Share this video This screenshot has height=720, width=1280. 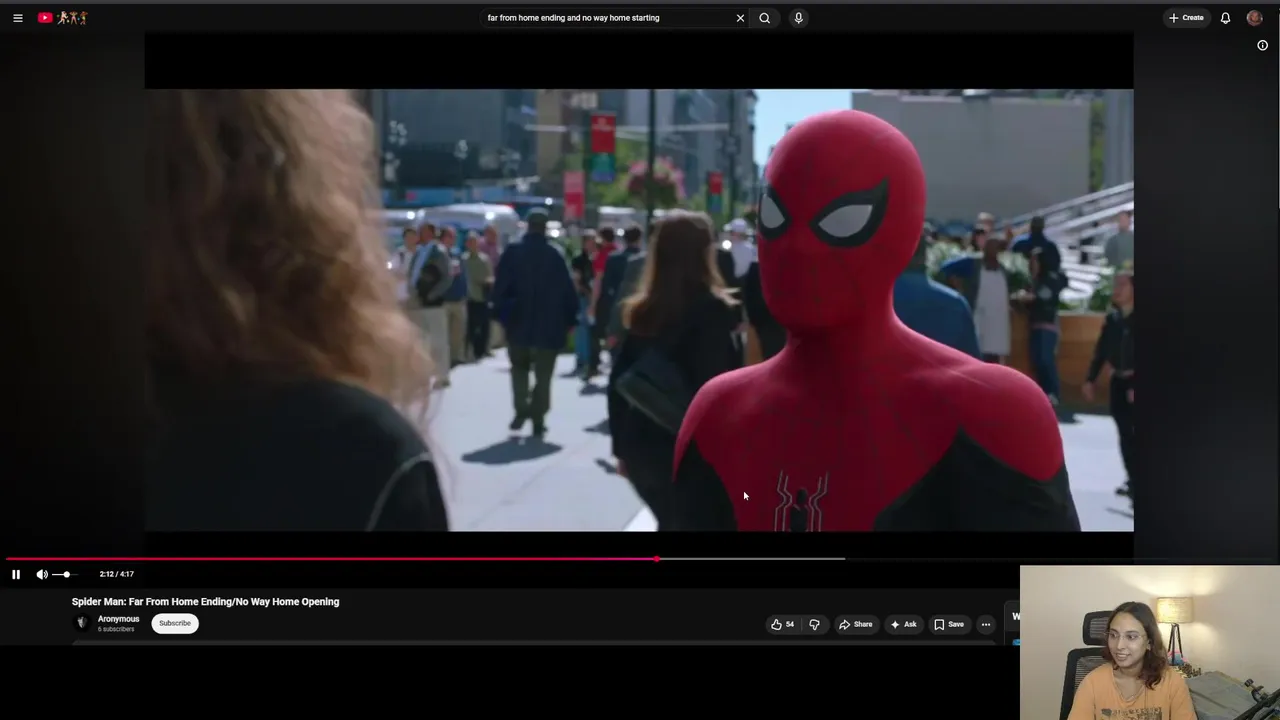pyautogui.click(x=855, y=624)
